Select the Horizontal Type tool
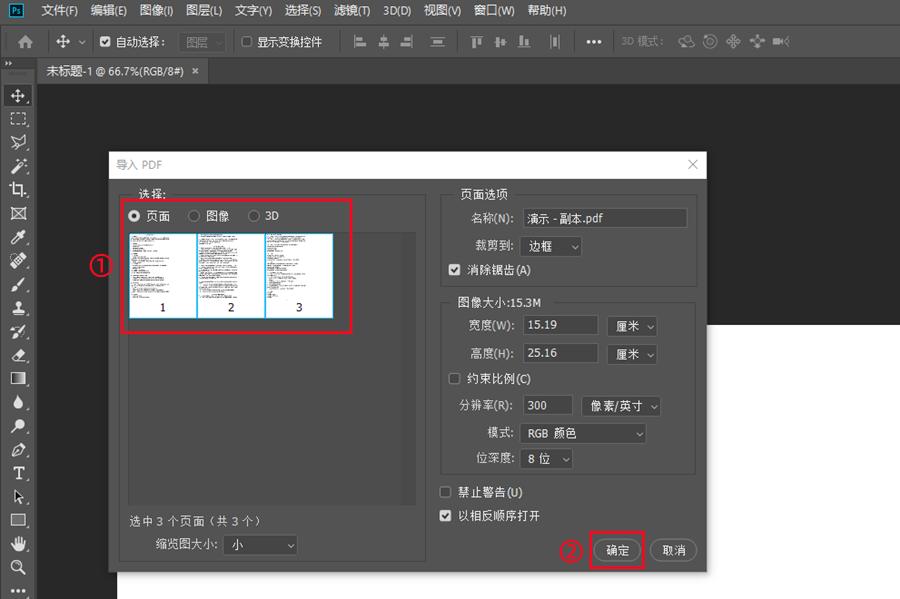 coord(18,473)
